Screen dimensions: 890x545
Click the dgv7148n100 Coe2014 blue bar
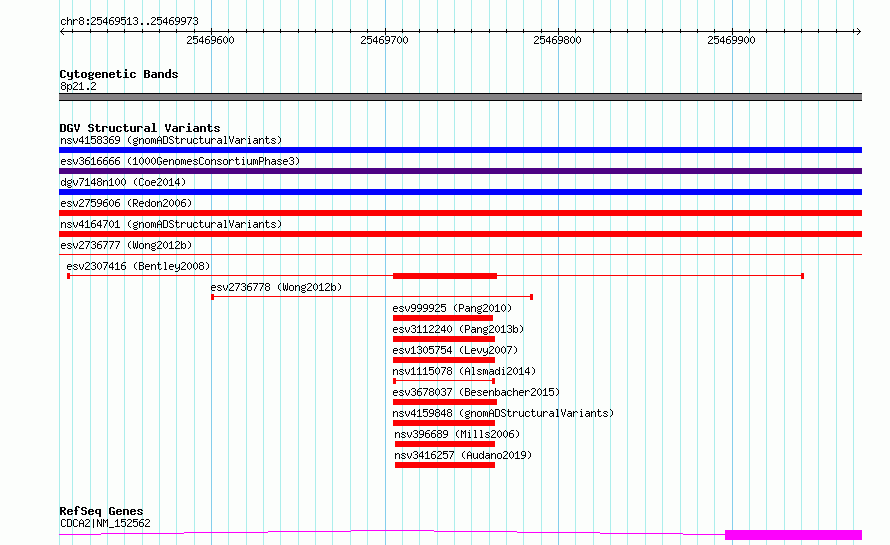460,192
